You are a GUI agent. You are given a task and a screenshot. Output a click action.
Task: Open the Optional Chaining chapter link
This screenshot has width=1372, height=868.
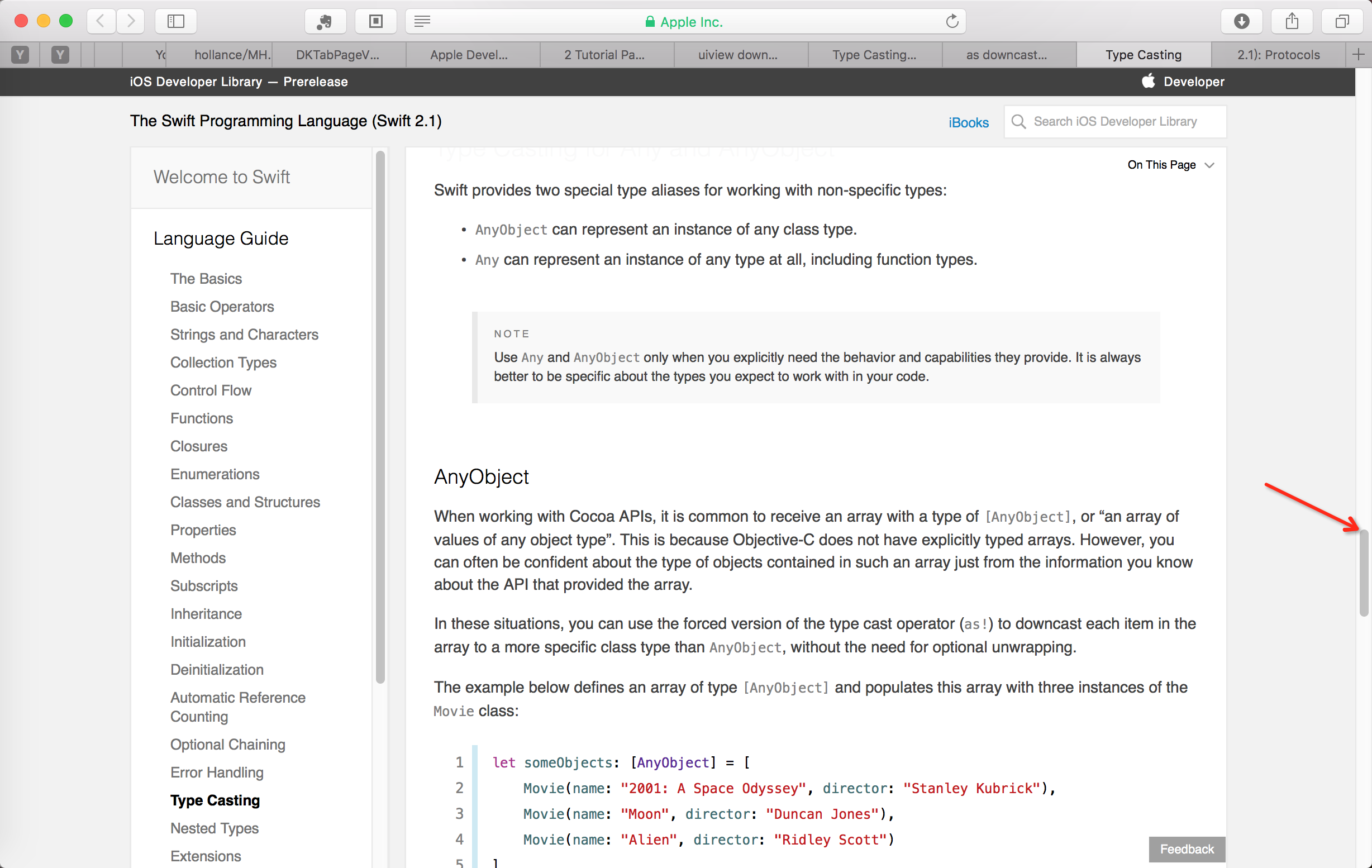[x=227, y=744]
